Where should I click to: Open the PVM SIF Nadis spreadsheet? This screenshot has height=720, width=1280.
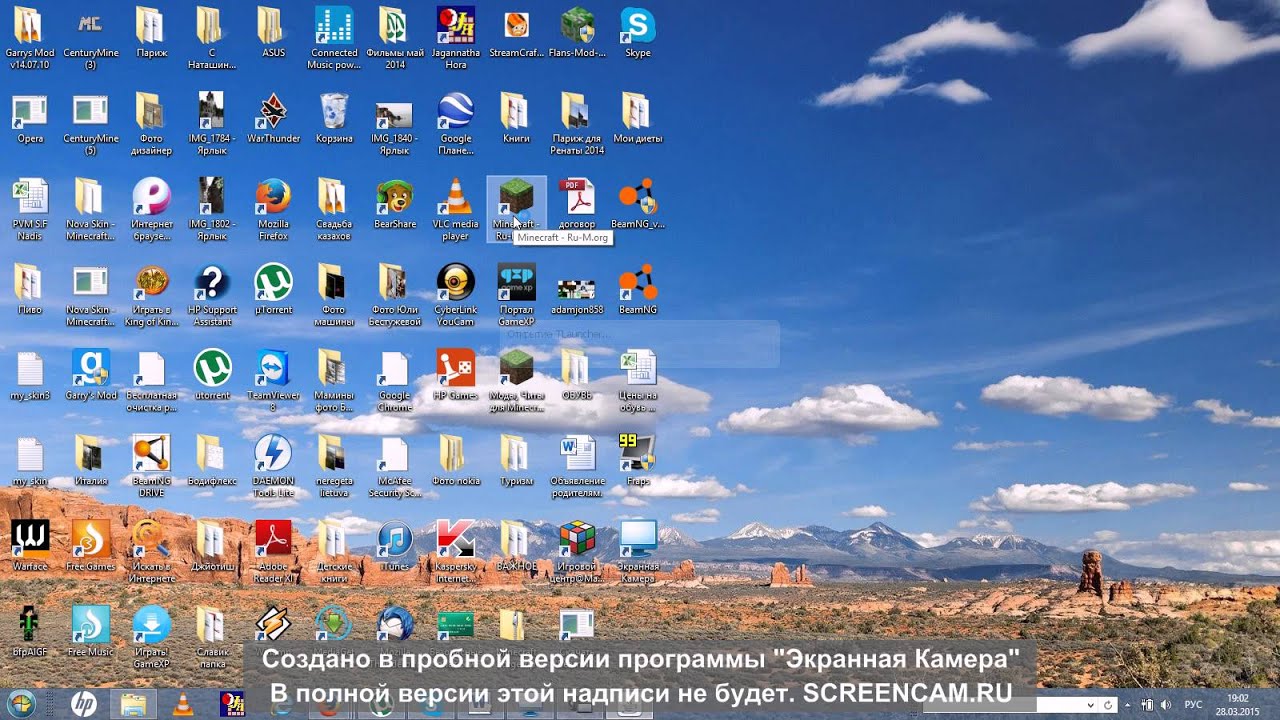point(30,209)
